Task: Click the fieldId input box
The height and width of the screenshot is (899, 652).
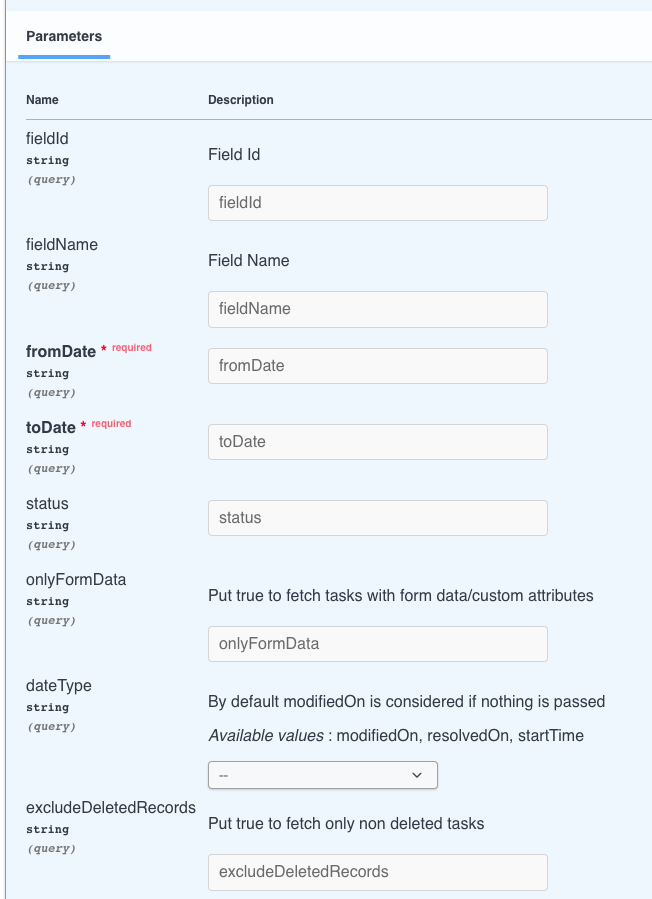Action: (x=377, y=203)
